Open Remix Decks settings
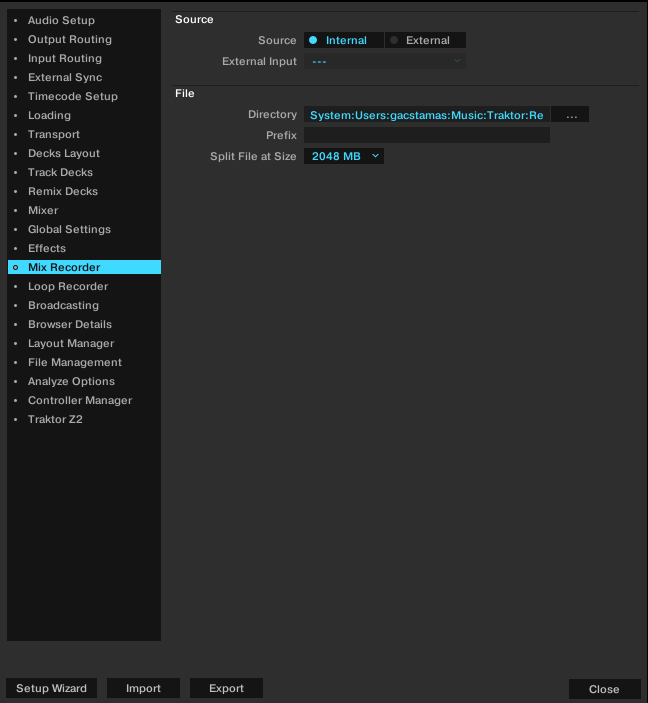Viewport: 648px width, 703px height. click(84, 191)
